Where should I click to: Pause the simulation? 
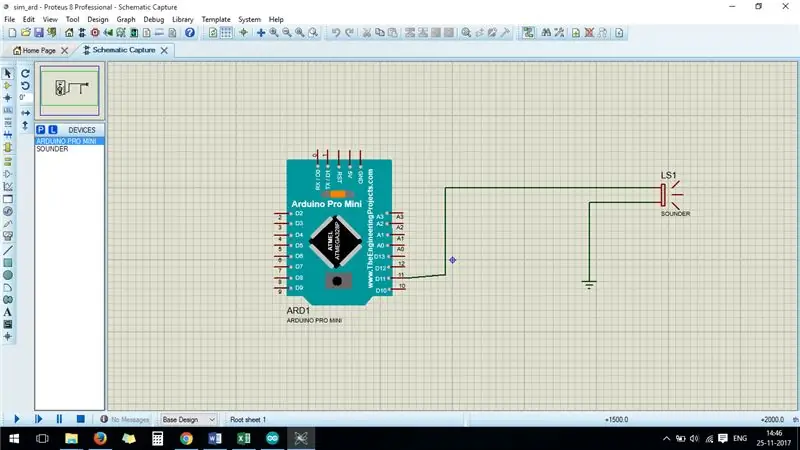(59, 419)
